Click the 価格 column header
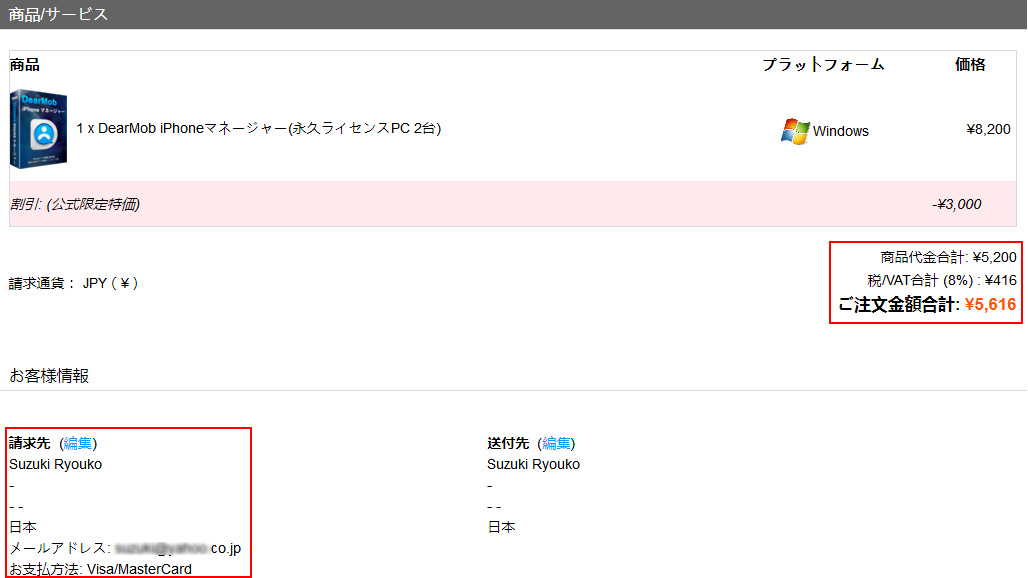This screenshot has height=578, width=1028. (x=970, y=64)
